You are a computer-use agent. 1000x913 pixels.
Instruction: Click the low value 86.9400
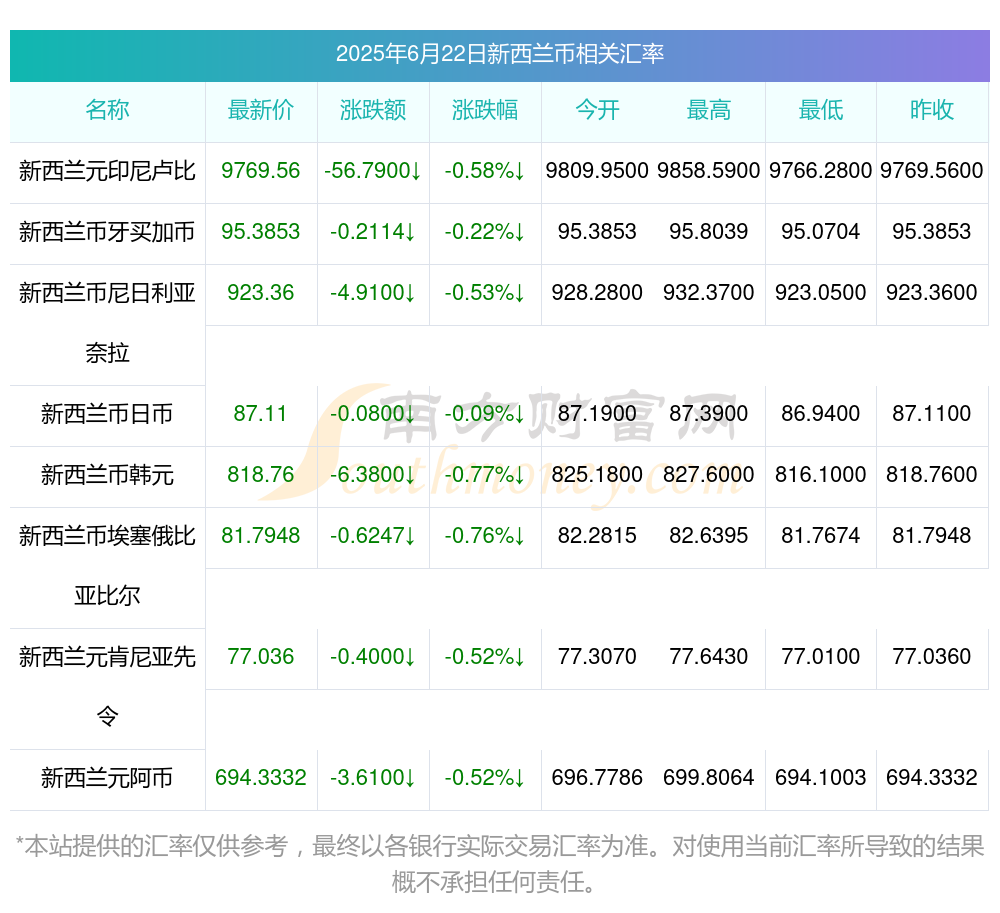(821, 414)
